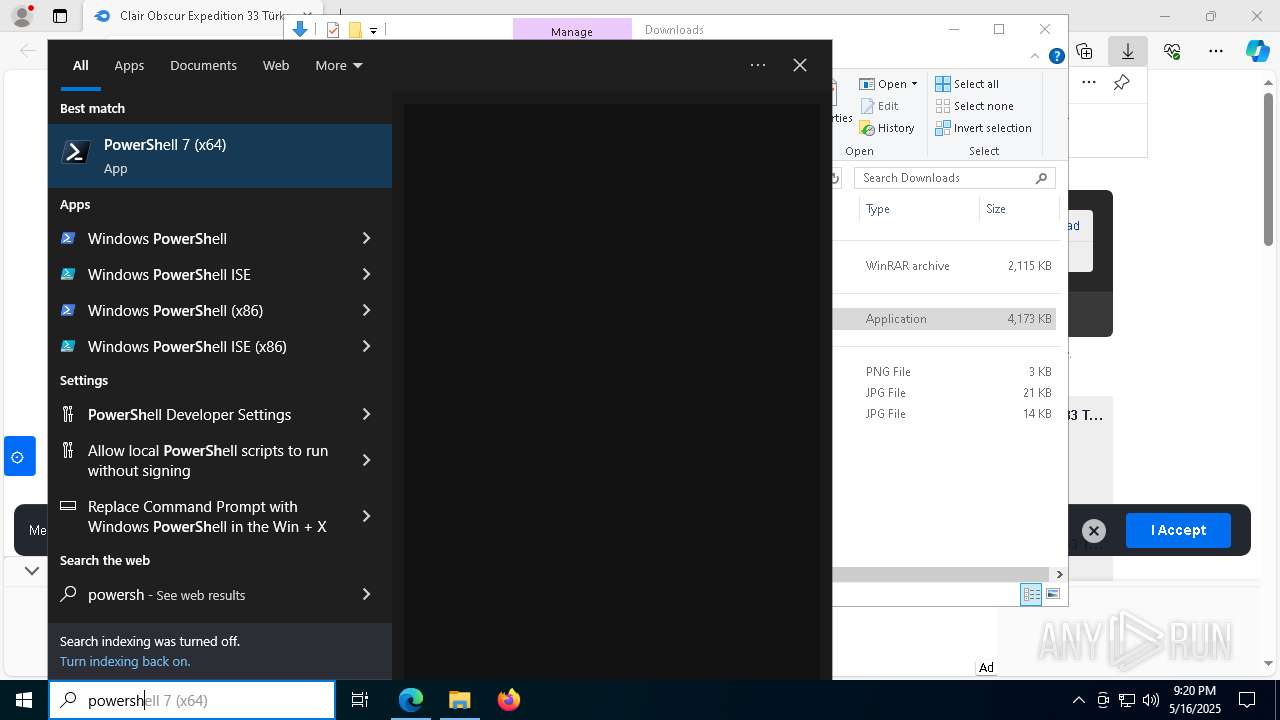The height and width of the screenshot is (720, 1280).
Task: Select the WinRAR archive file row
Action: [946, 266]
